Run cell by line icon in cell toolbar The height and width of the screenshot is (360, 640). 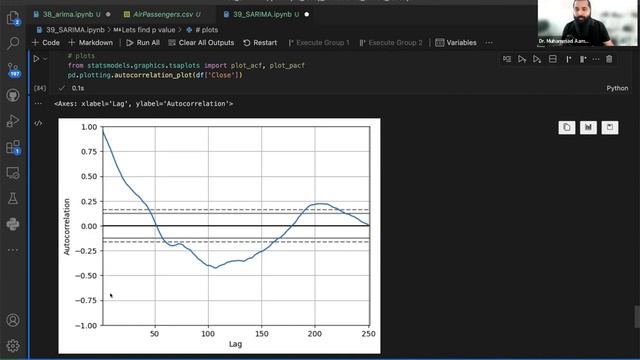[x=507, y=59]
